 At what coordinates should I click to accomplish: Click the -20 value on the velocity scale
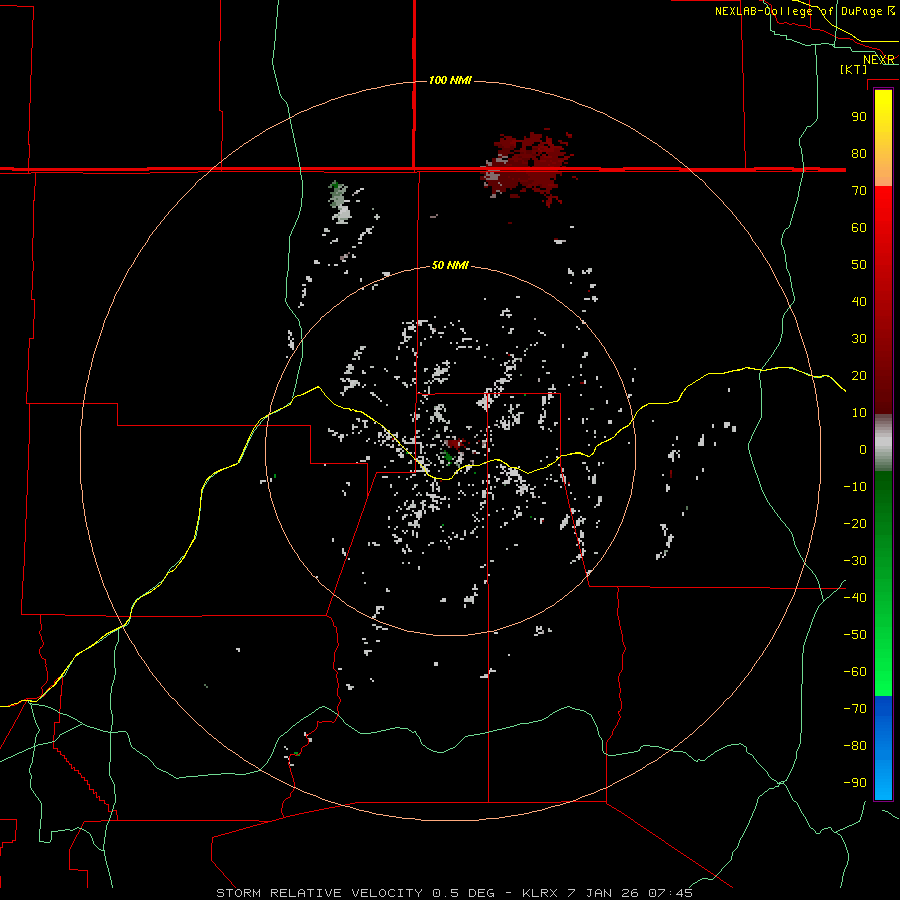pos(855,523)
